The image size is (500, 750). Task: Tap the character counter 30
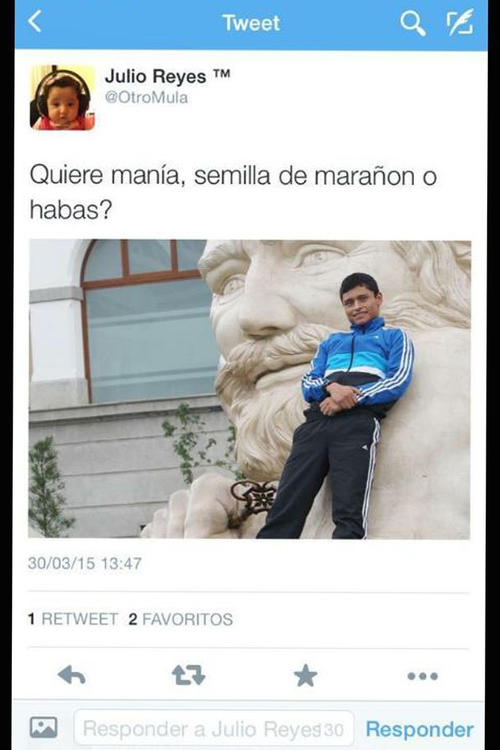tap(333, 730)
